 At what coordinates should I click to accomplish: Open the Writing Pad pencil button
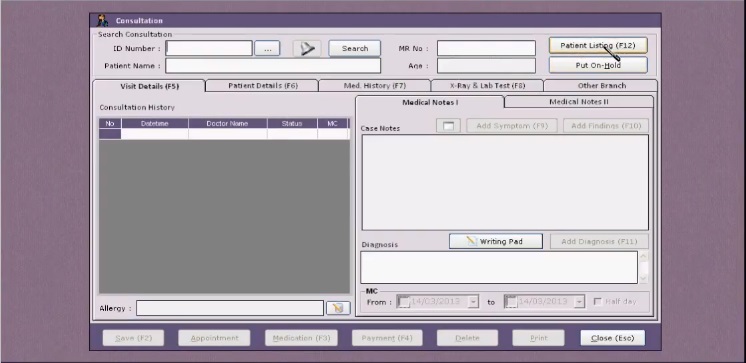(x=496, y=241)
